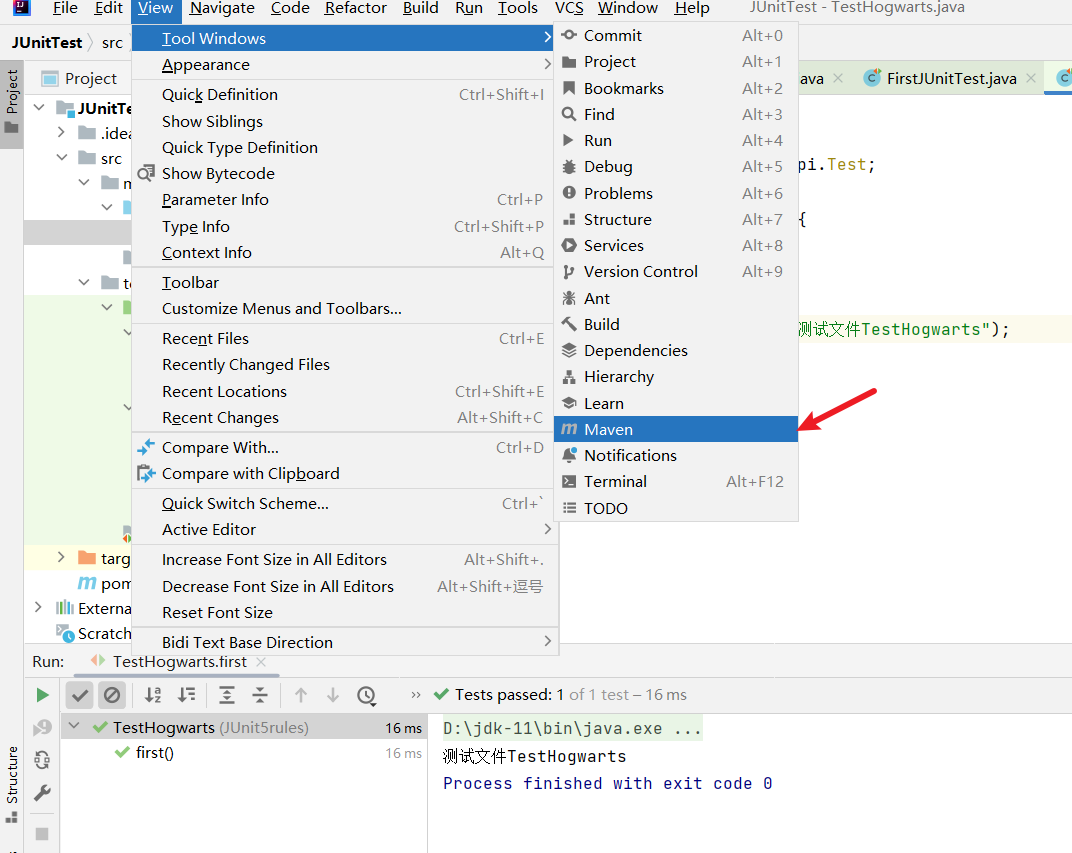Switch to the FirstJUnitTest.java editor tab
The width and height of the screenshot is (1072, 853).
click(950, 78)
